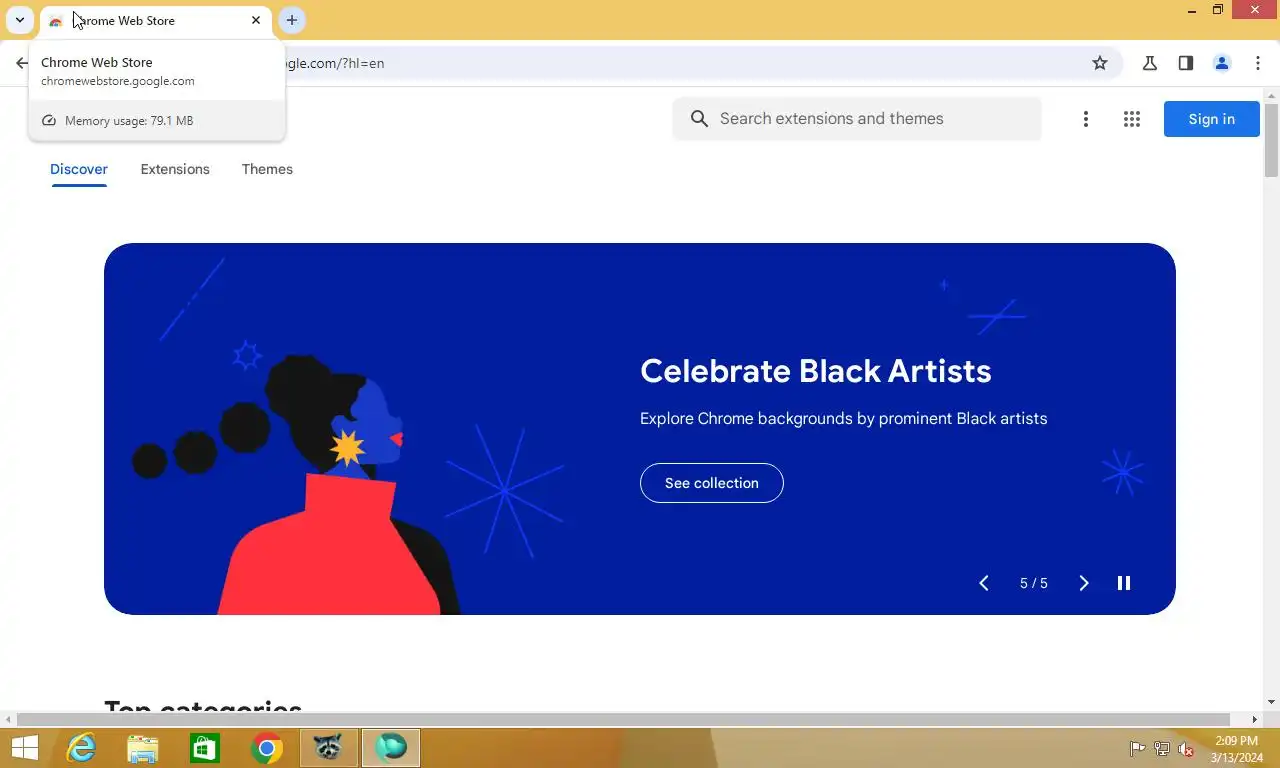Open Chrome Labs flask icon
Screen dimensions: 1280x768
pyautogui.click(x=1150, y=63)
